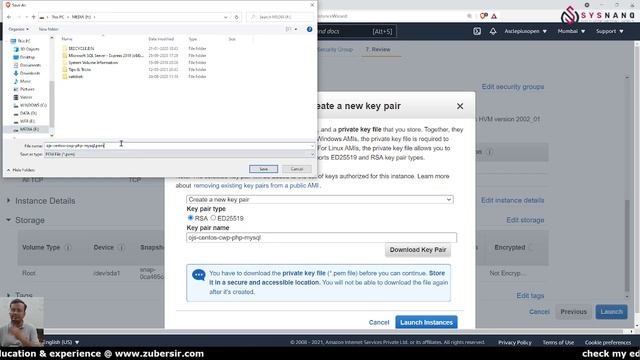Open the account name dropdown
640x360 pixels.
pos(525,31)
